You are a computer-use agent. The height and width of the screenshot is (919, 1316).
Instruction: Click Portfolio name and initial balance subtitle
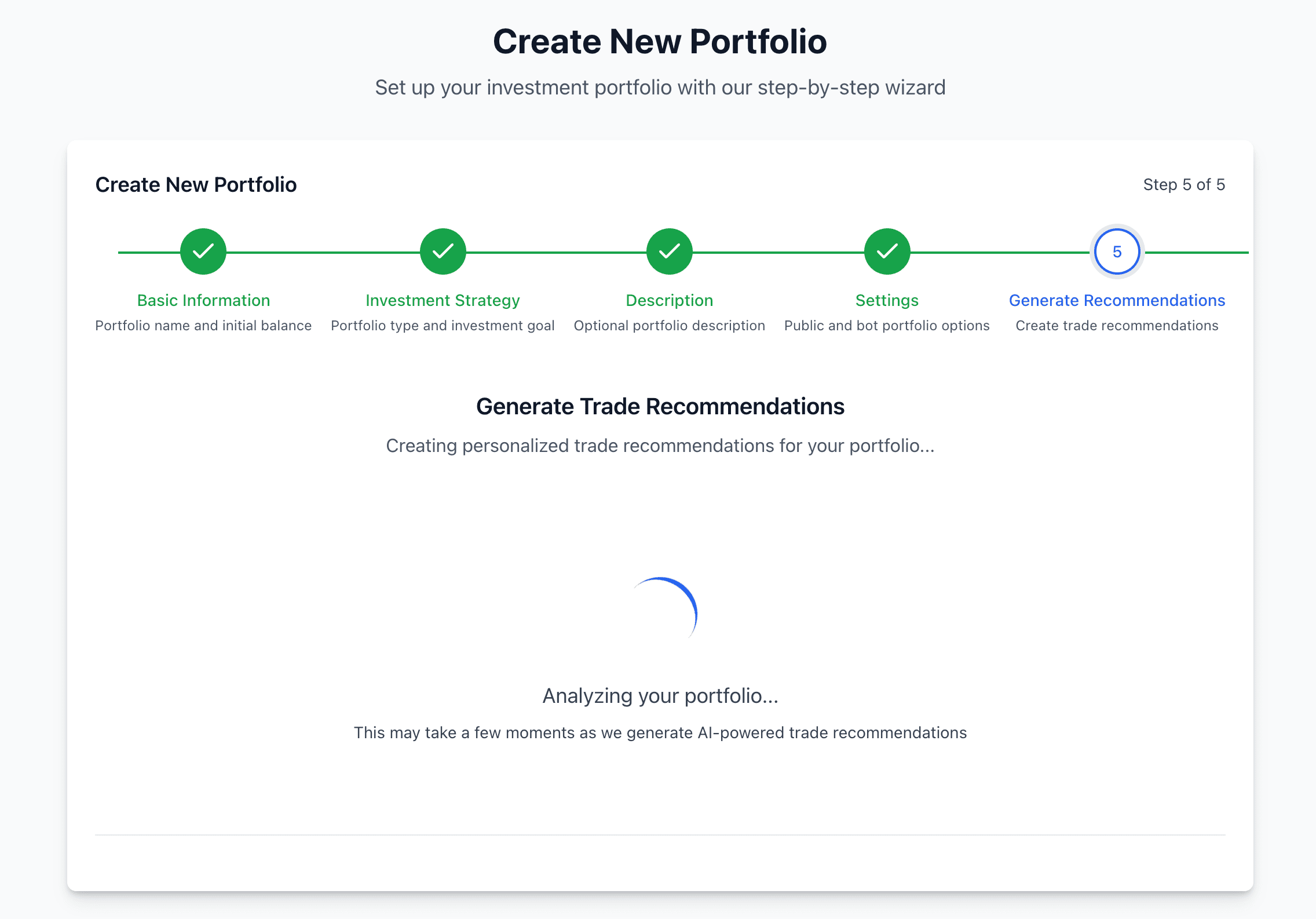[203, 326]
